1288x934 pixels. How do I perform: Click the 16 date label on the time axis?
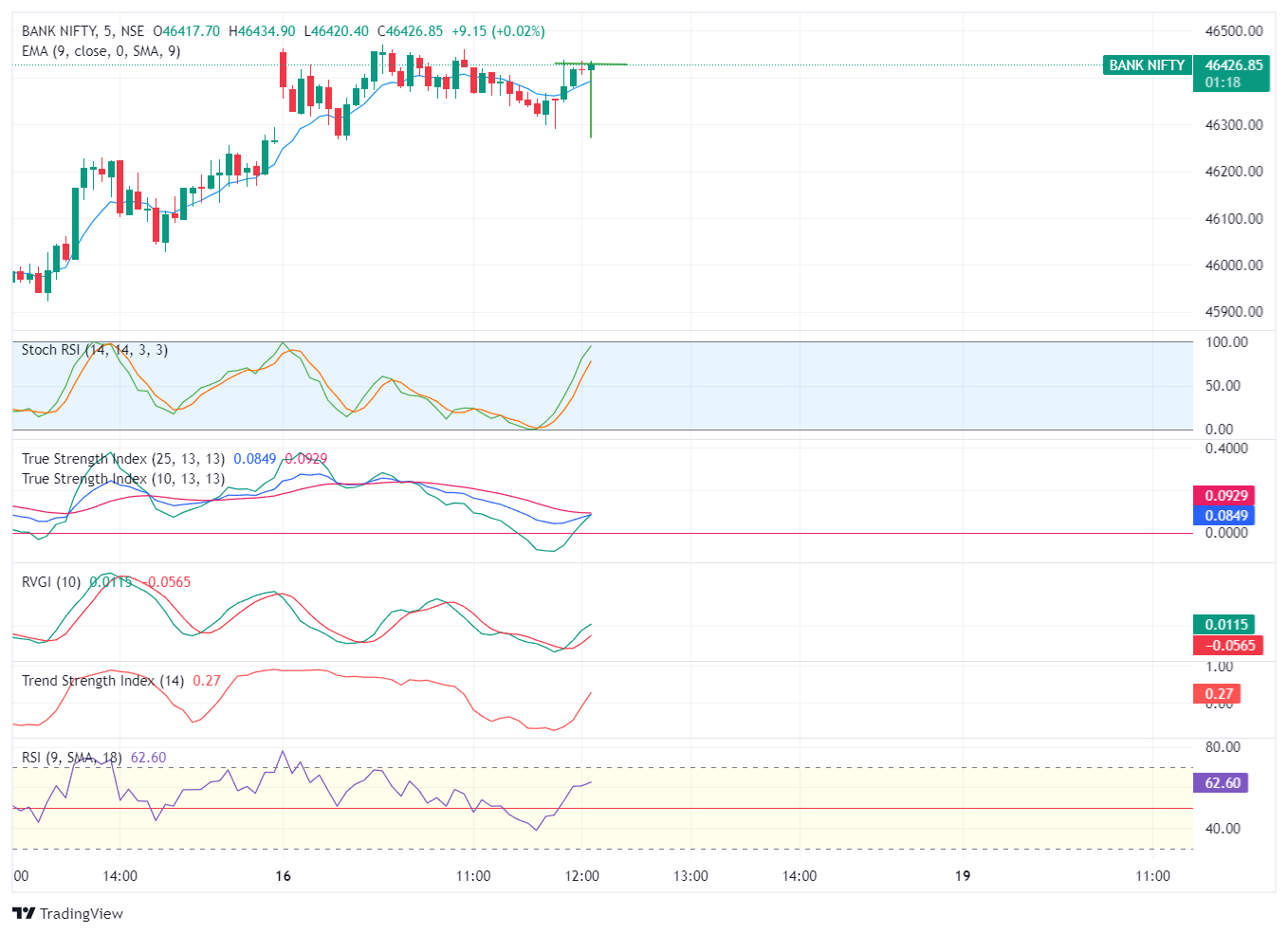click(x=283, y=876)
